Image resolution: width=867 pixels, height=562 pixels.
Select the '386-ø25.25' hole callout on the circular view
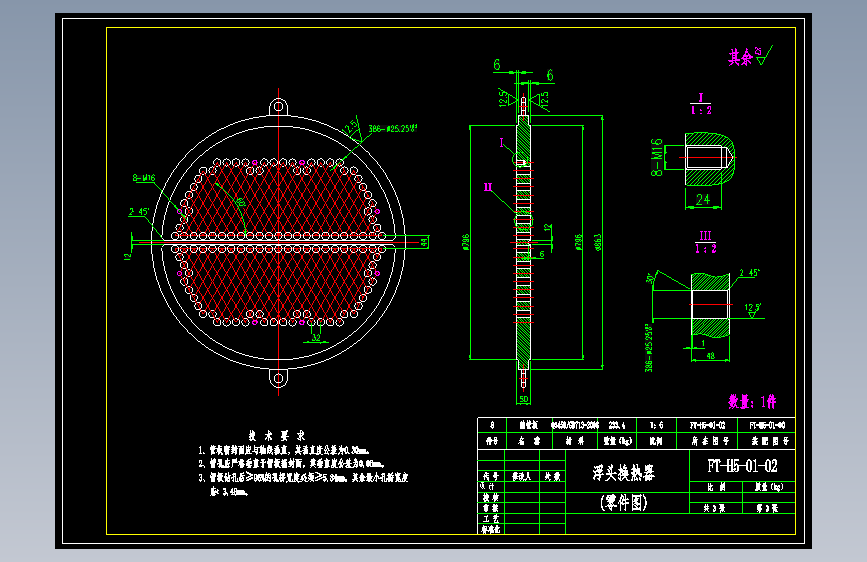coord(393,128)
